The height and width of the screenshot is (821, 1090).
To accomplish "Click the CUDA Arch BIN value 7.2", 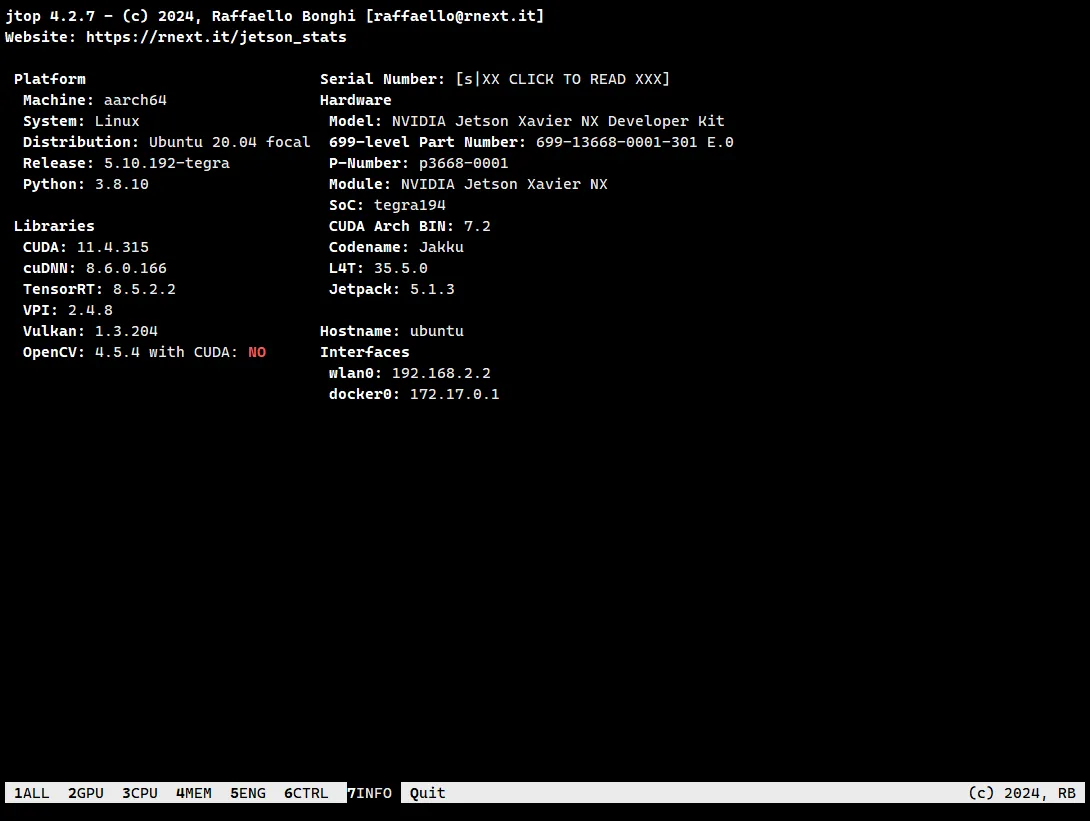I will pos(478,226).
